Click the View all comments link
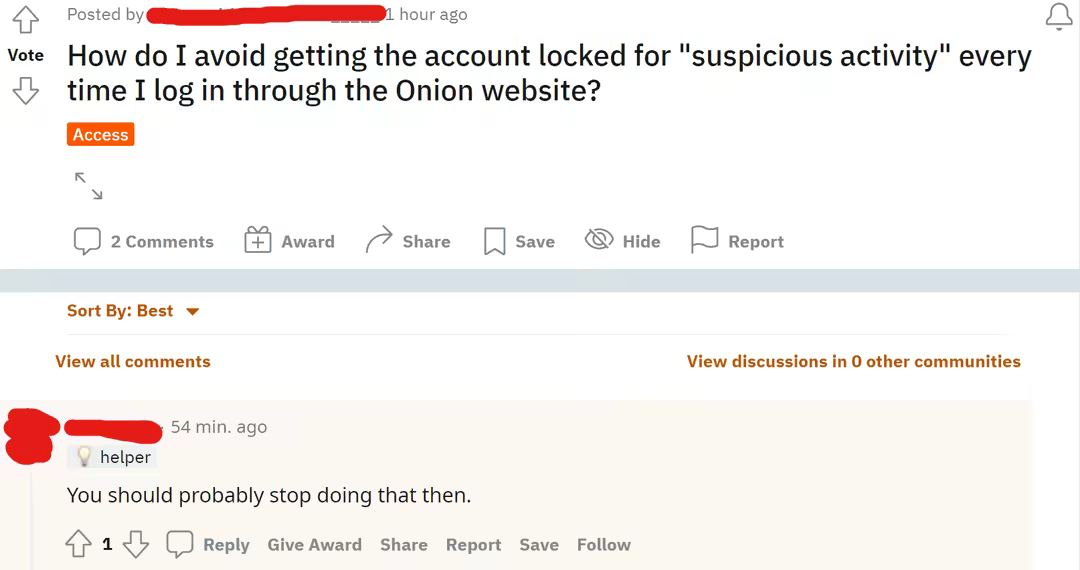This screenshot has height=570, width=1080. [133, 362]
